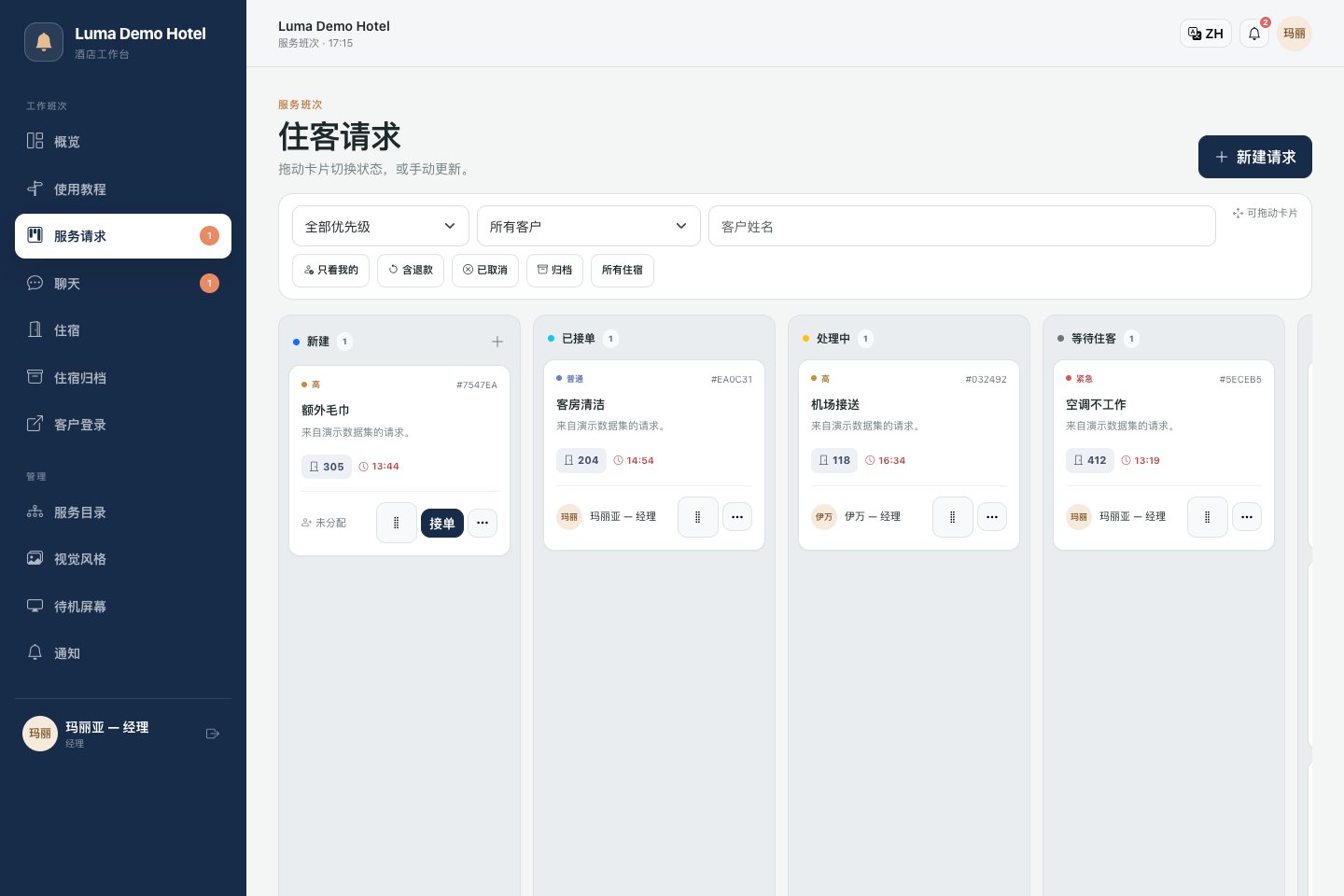Toggle the 只看我的 filter
Screen dimensions: 1344x896
click(x=331, y=271)
